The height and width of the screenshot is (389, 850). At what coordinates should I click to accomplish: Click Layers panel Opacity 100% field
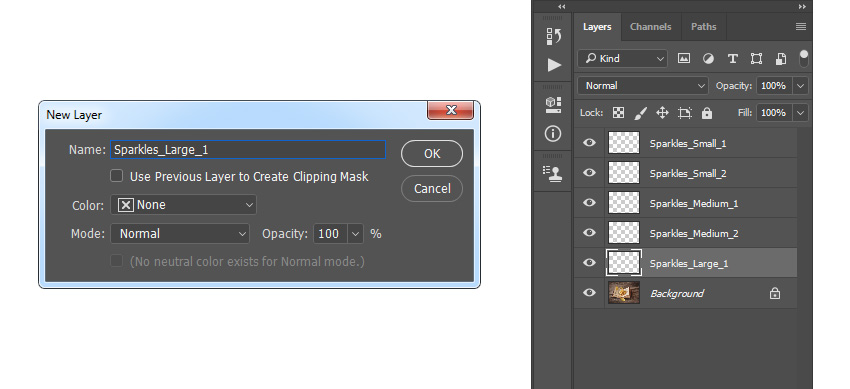coord(775,86)
